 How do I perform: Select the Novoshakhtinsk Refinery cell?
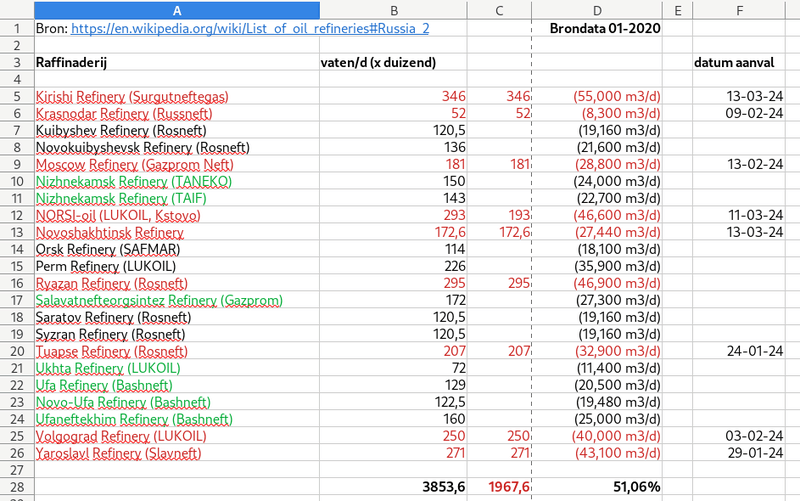(x=177, y=232)
